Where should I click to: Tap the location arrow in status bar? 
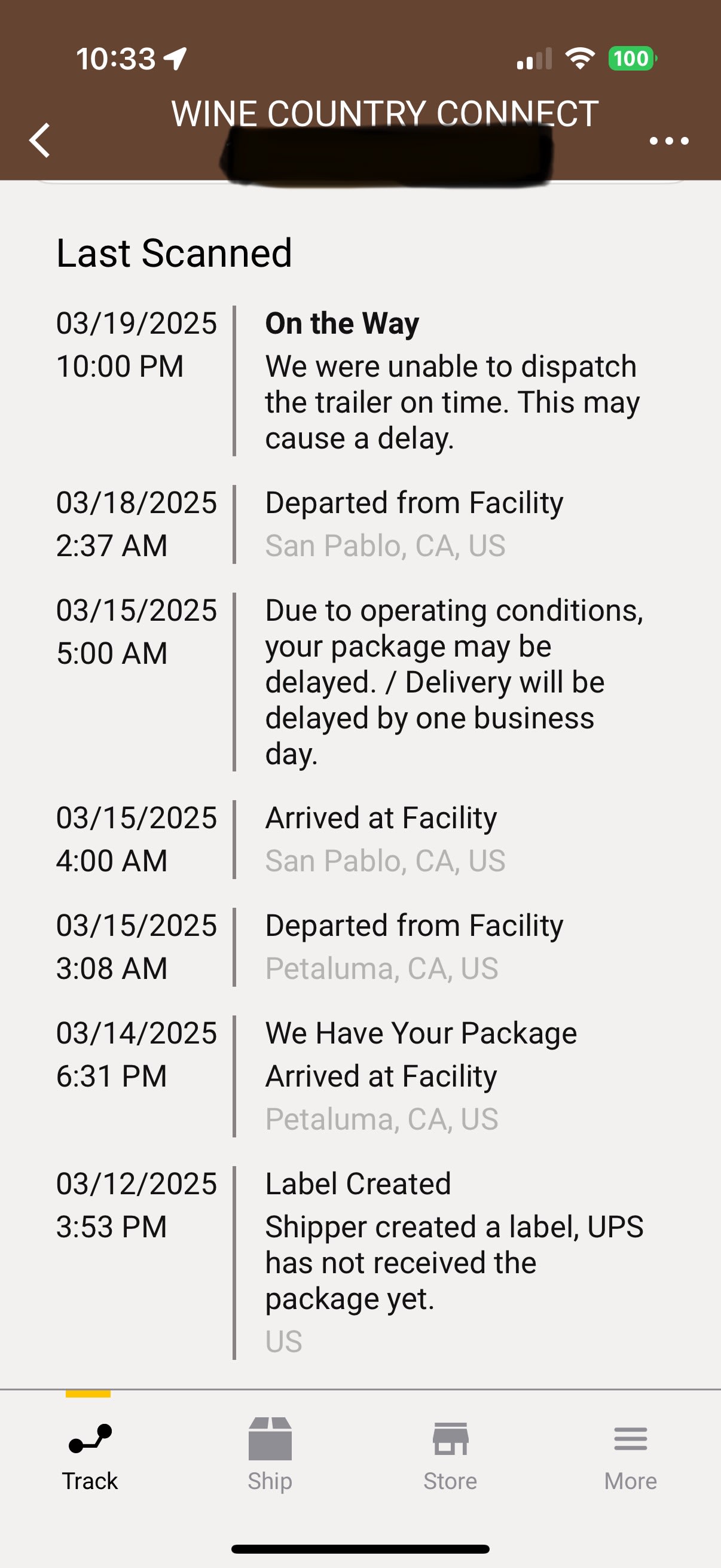click(175, 59)
